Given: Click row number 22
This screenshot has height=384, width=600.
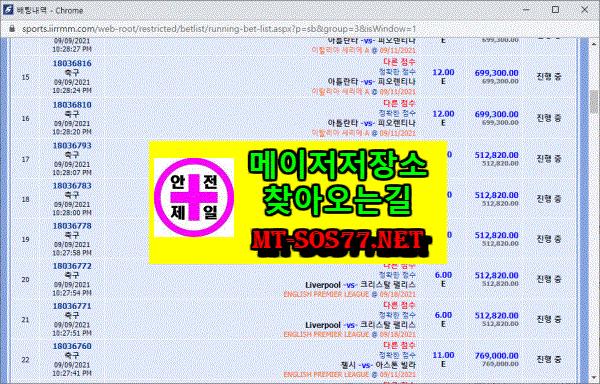Looking at the screenshot, I should pos(25,360).
